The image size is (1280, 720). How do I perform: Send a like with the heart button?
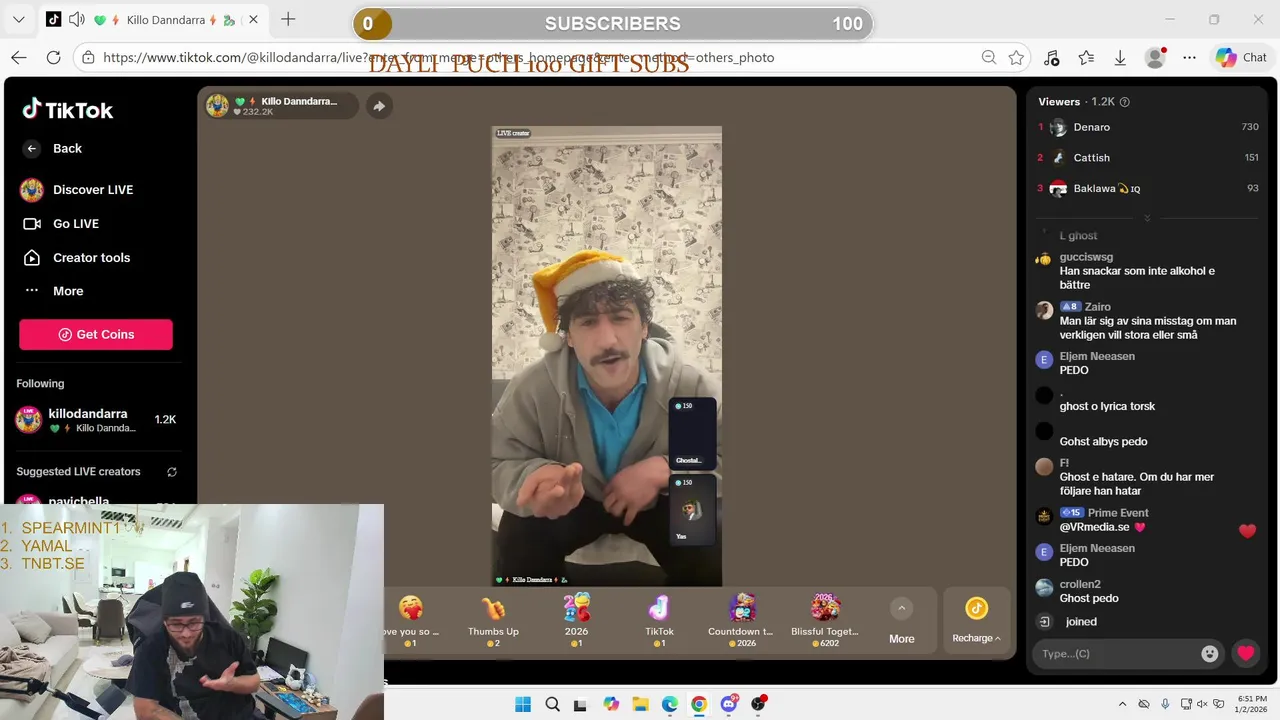[x=1245, y=653]
